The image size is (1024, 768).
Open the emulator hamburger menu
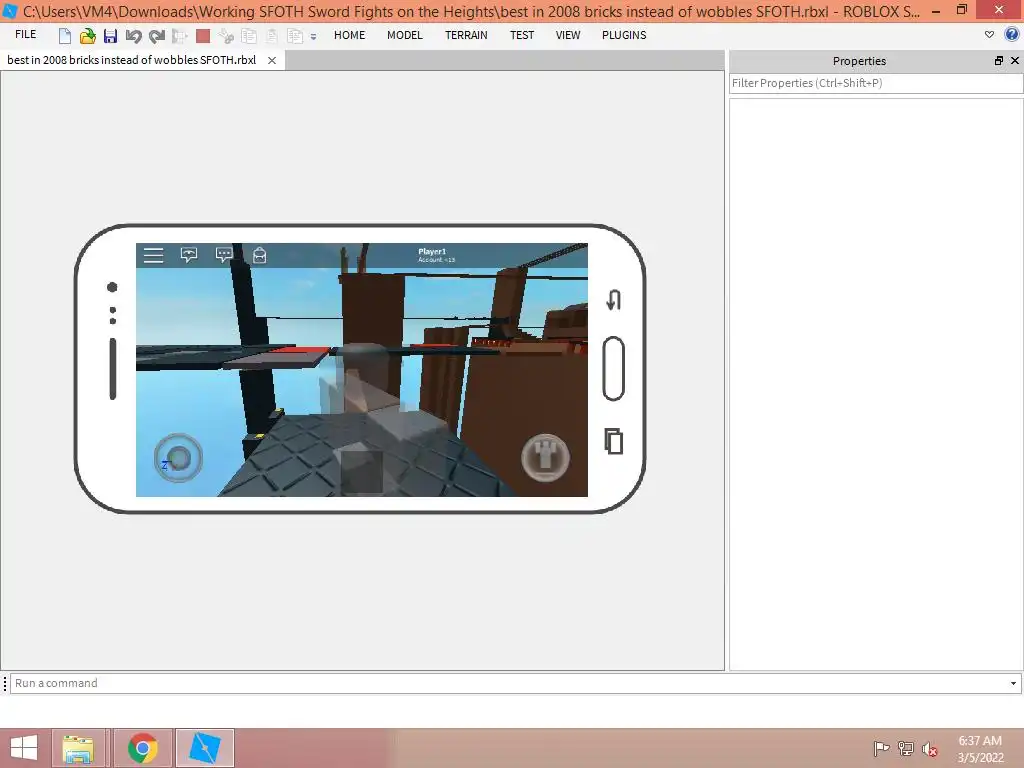point(153,255)
